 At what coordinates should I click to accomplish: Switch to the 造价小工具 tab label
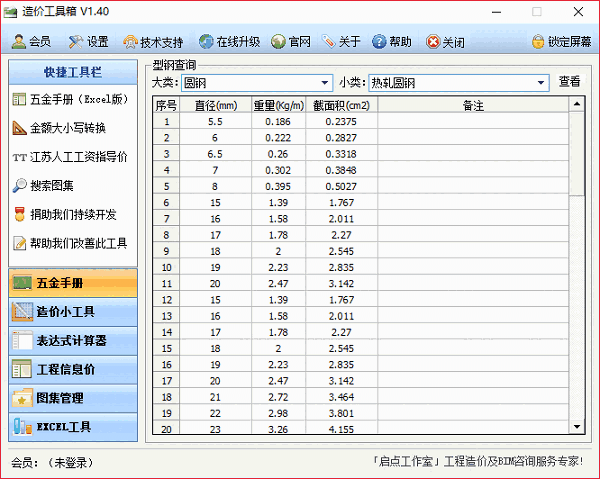click(65, 312)
